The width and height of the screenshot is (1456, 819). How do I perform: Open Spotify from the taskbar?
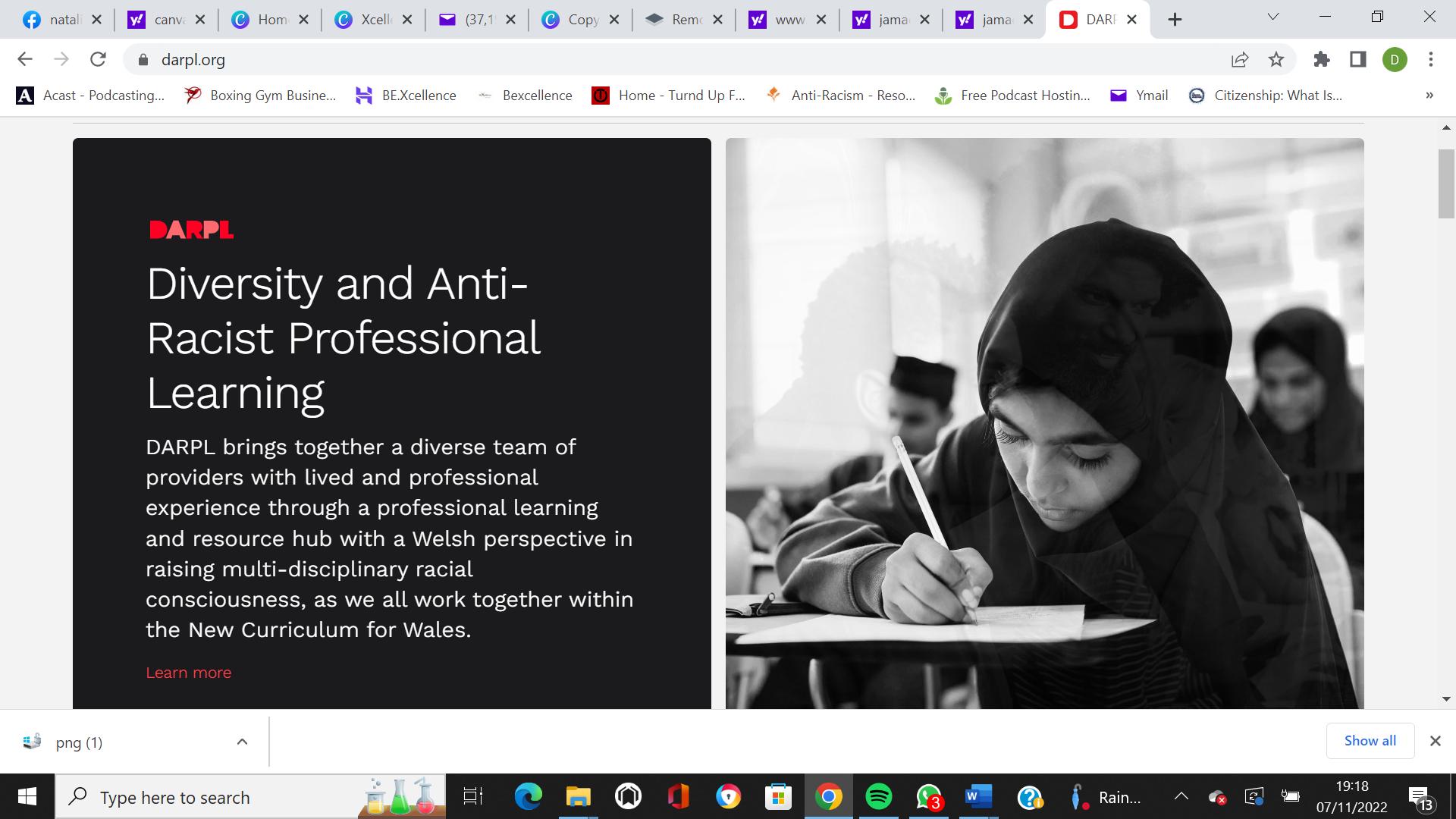click(x=878, y=797)
